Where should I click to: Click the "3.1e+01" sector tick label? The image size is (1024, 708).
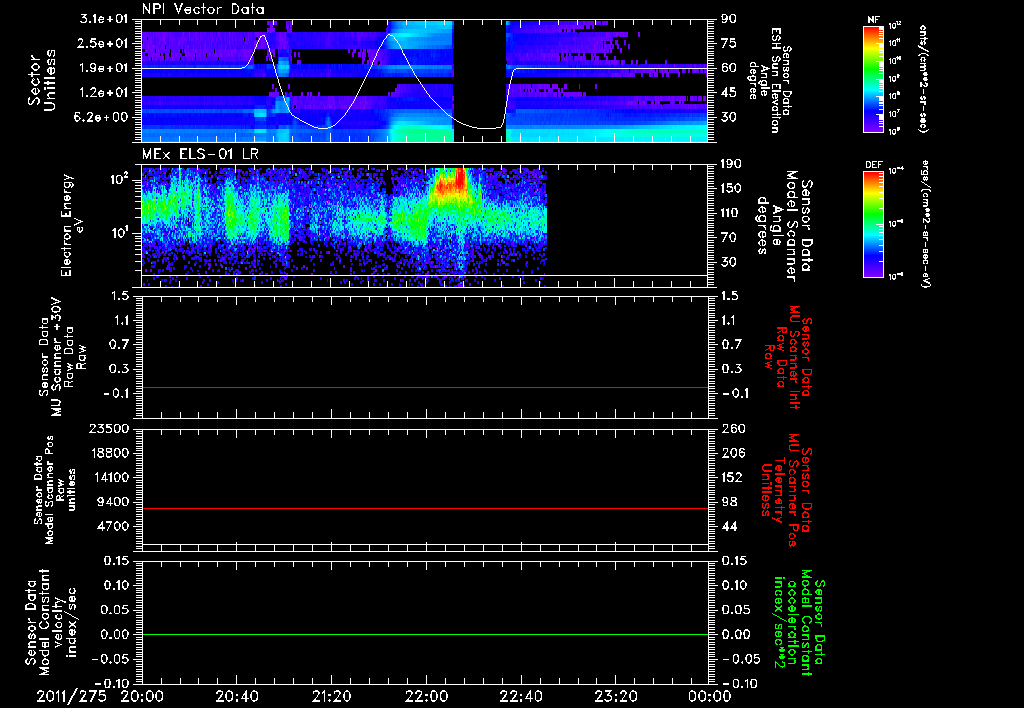104,19
